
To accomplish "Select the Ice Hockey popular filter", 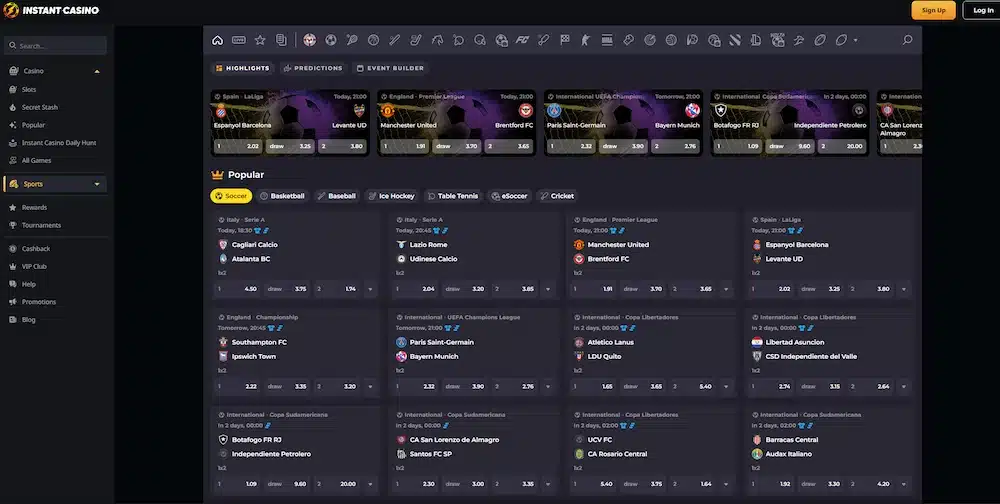I will point(391,196).
